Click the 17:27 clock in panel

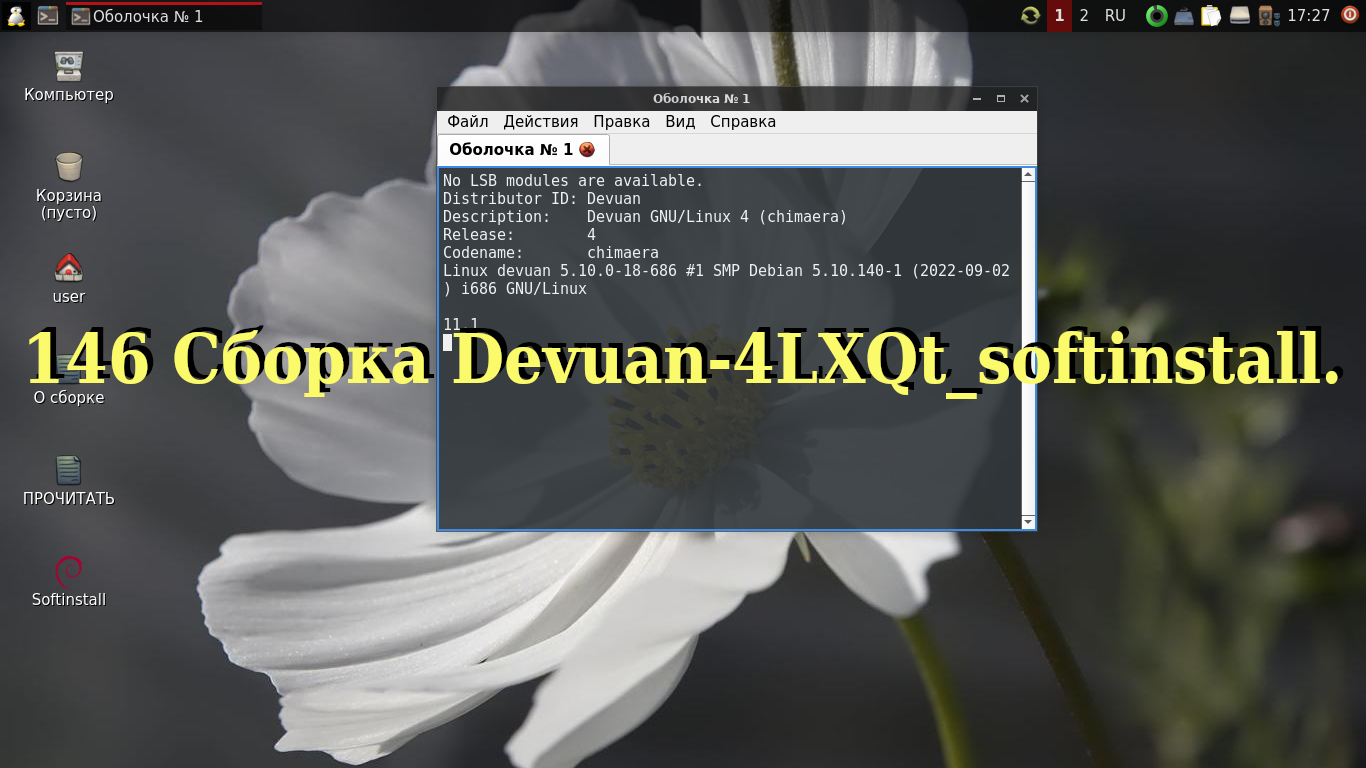[x=1308, y=16]
